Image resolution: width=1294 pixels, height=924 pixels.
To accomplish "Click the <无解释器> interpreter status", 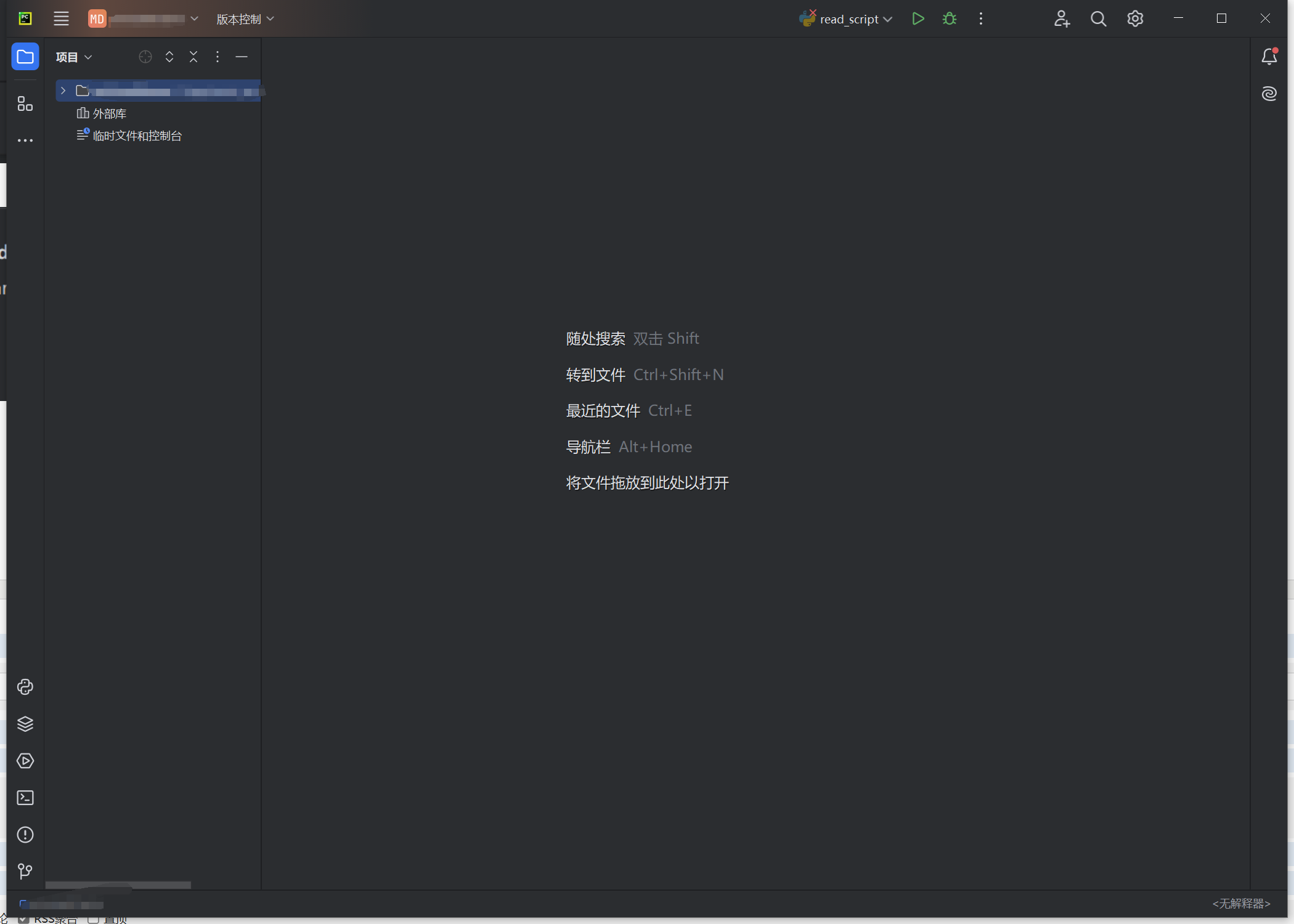I will coord(1241,903).
